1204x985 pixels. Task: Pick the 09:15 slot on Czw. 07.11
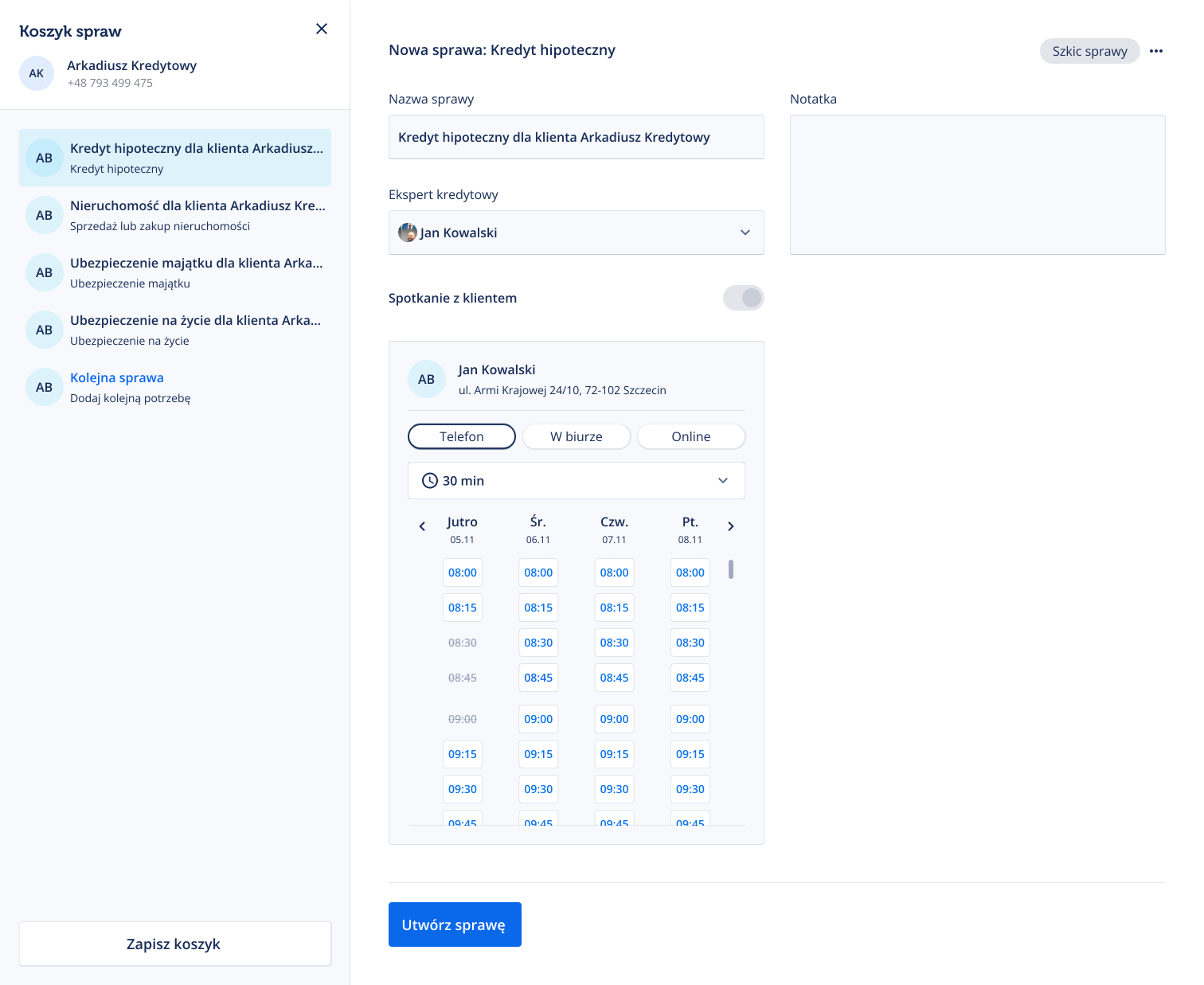(615, 754)
